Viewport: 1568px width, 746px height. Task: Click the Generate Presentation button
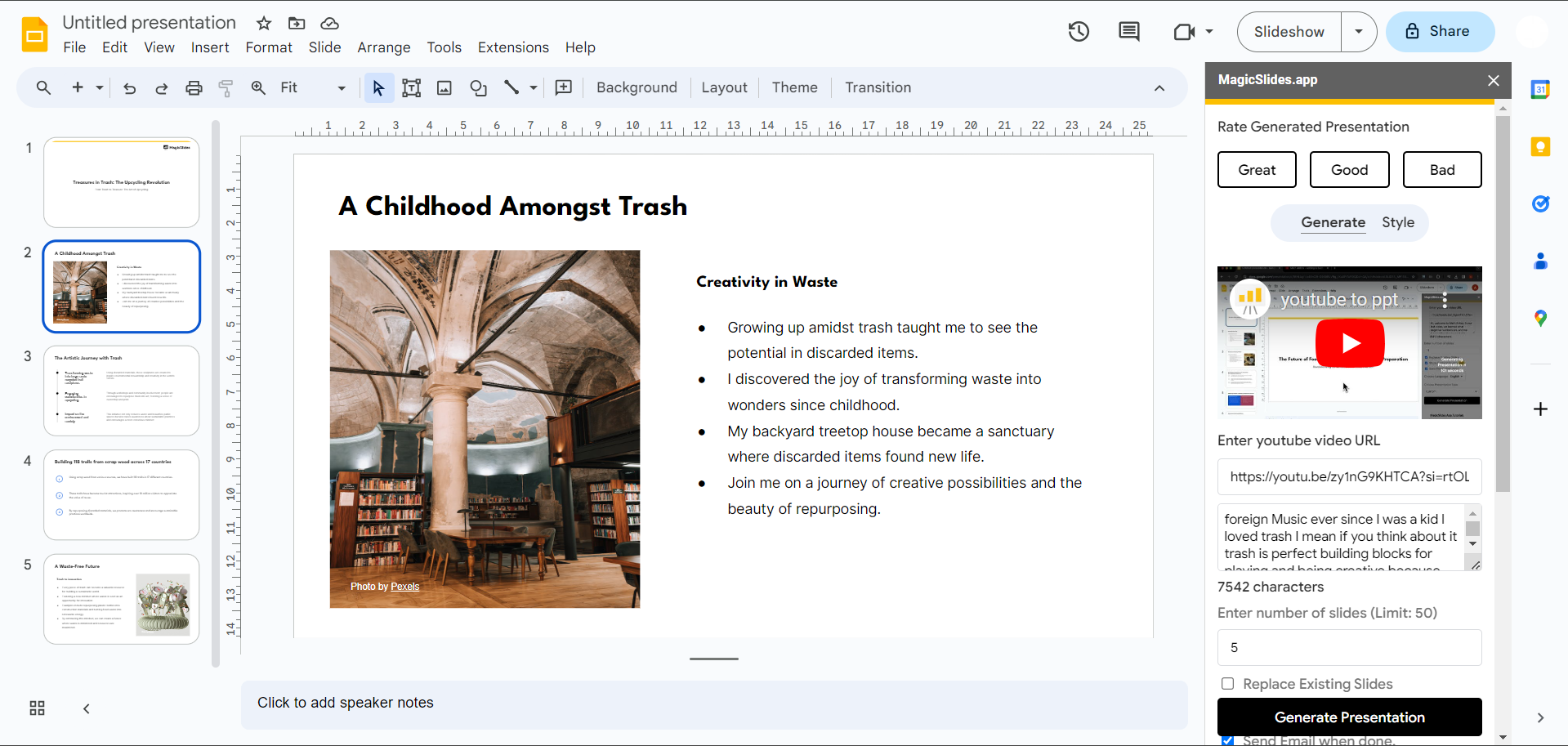click(1349, 717)
